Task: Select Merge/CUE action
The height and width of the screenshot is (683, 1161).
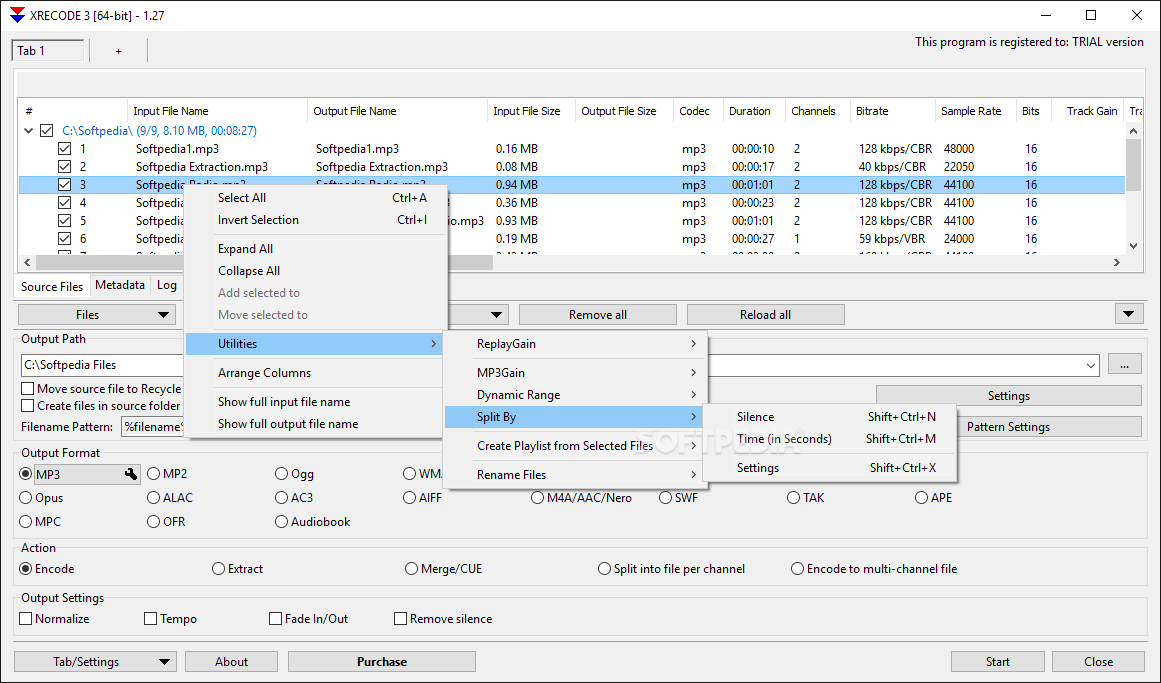Action: tap(412, 569)
